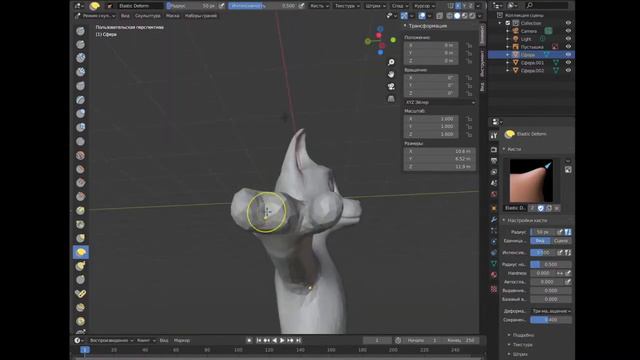Toggle visibility of Collection
The height and width of the screenshot is (360, 640).
(x=568, y=23)
